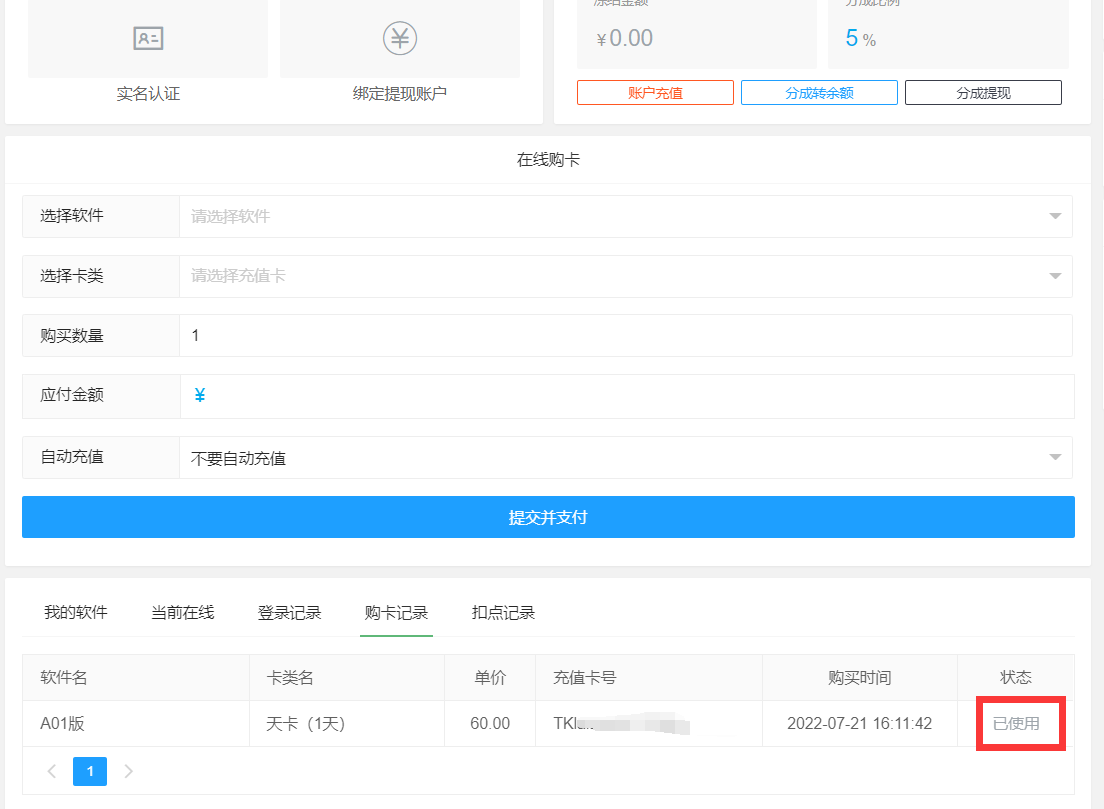
Task: Open the 选择软件 dropdown
Action: 625,216
